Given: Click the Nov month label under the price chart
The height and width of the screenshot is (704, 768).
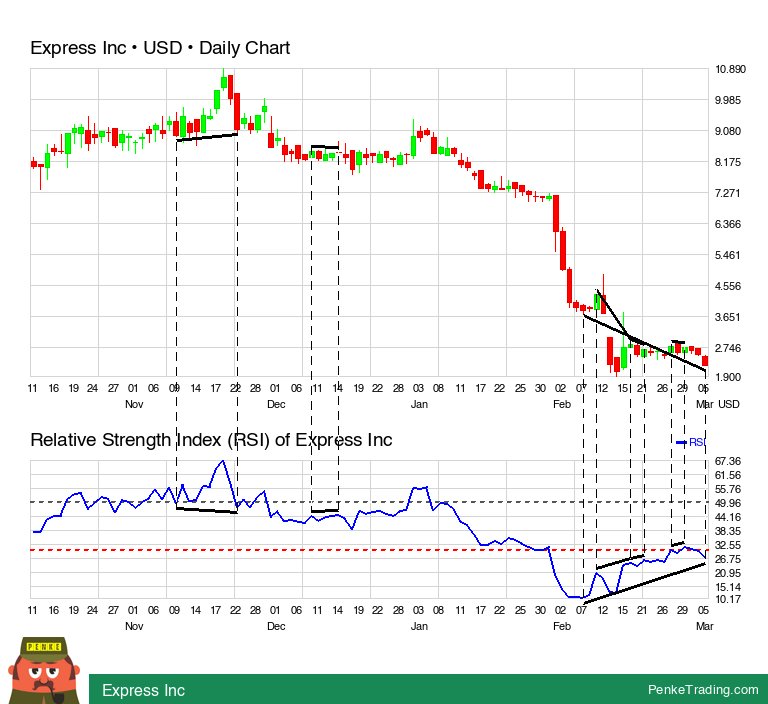Looking at the screenshot, I should click(x=134, y=405).
